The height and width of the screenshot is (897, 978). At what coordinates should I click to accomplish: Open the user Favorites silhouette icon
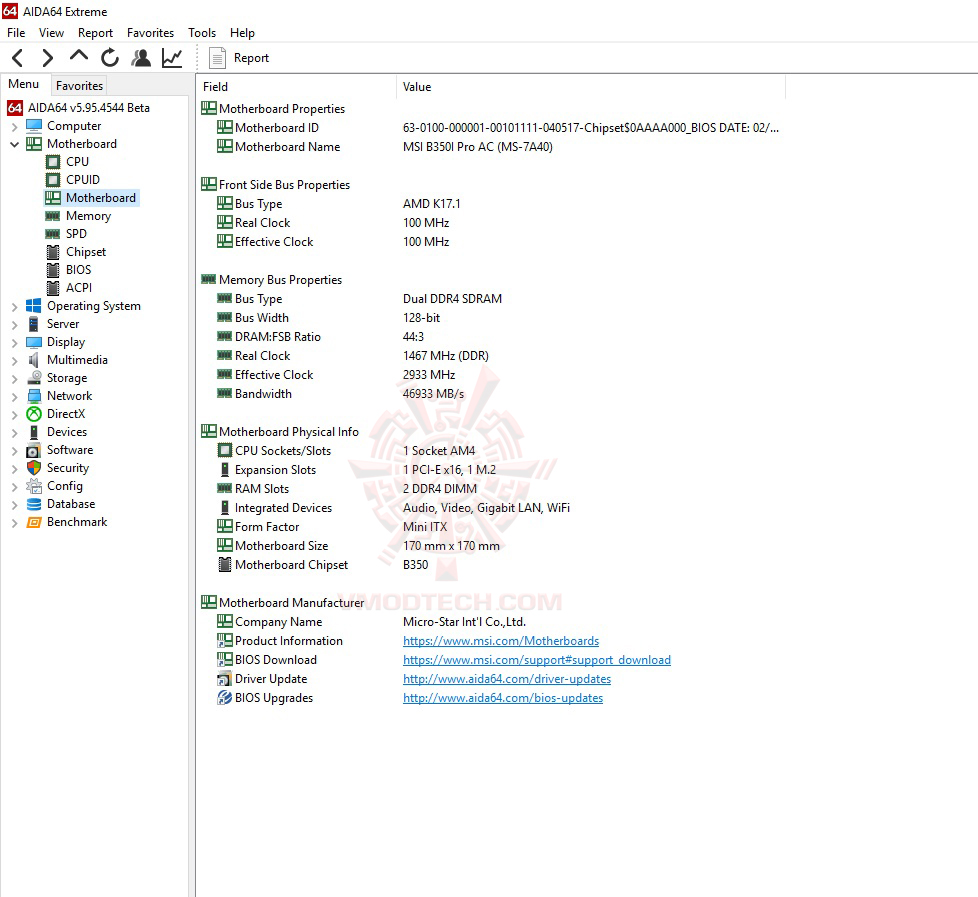point(142,58)
